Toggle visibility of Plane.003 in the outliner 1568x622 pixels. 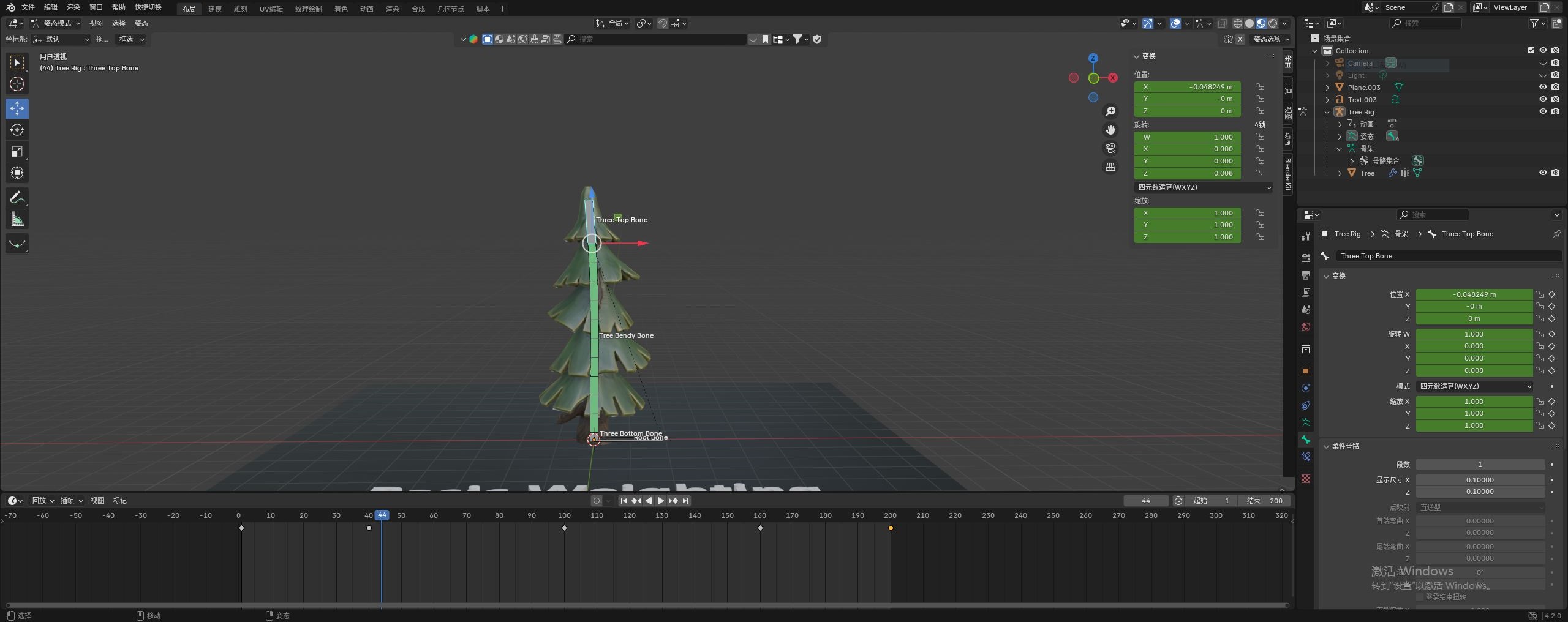tap(1543, 87)
